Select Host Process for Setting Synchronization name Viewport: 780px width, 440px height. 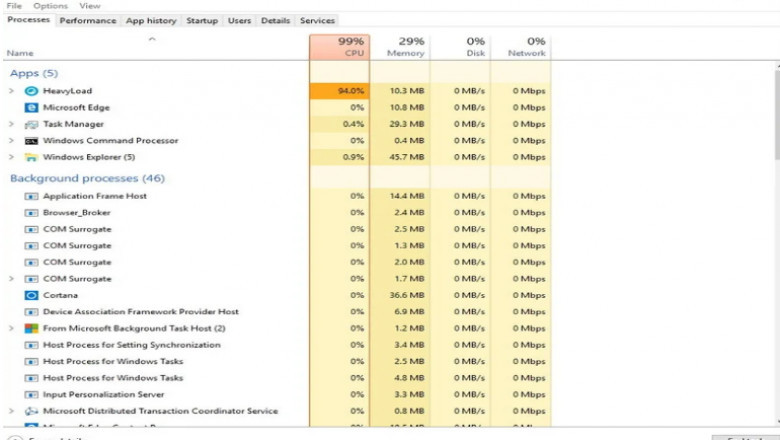click(132, 345)
